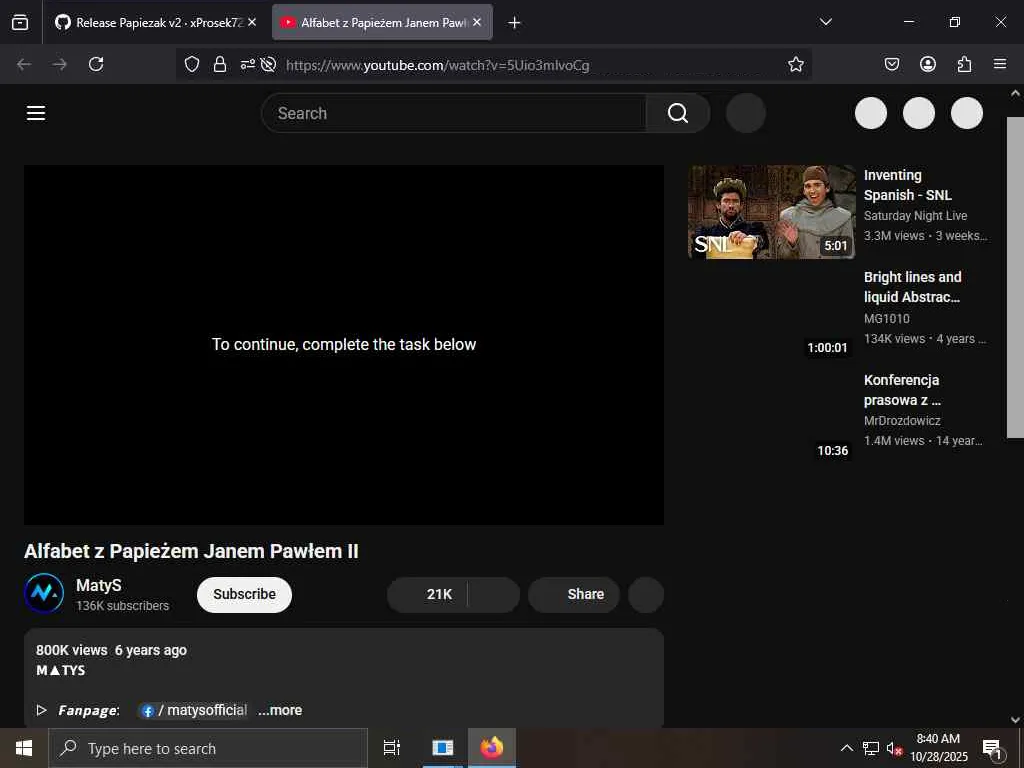Open the Firefox application menu
This screenshot has width=1024, height=768.
(x=1000, y=64)
